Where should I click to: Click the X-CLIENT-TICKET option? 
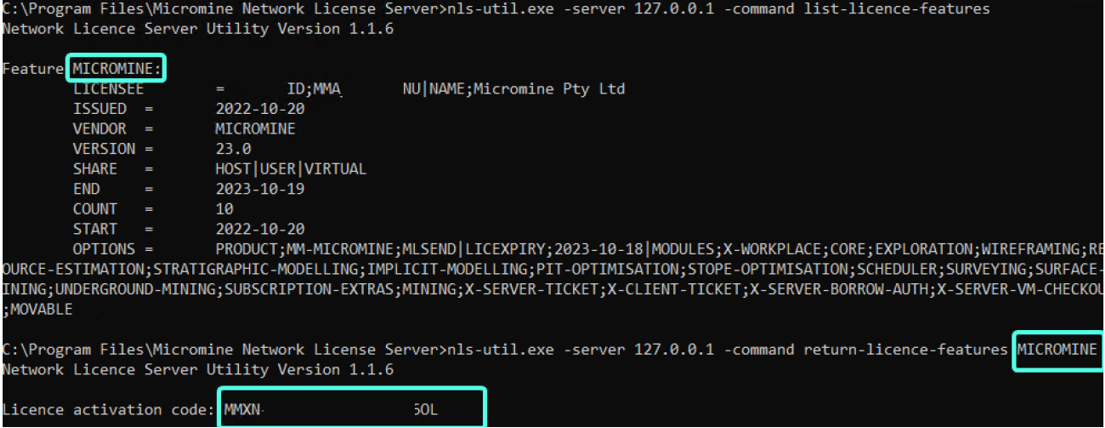coord(674,290)
